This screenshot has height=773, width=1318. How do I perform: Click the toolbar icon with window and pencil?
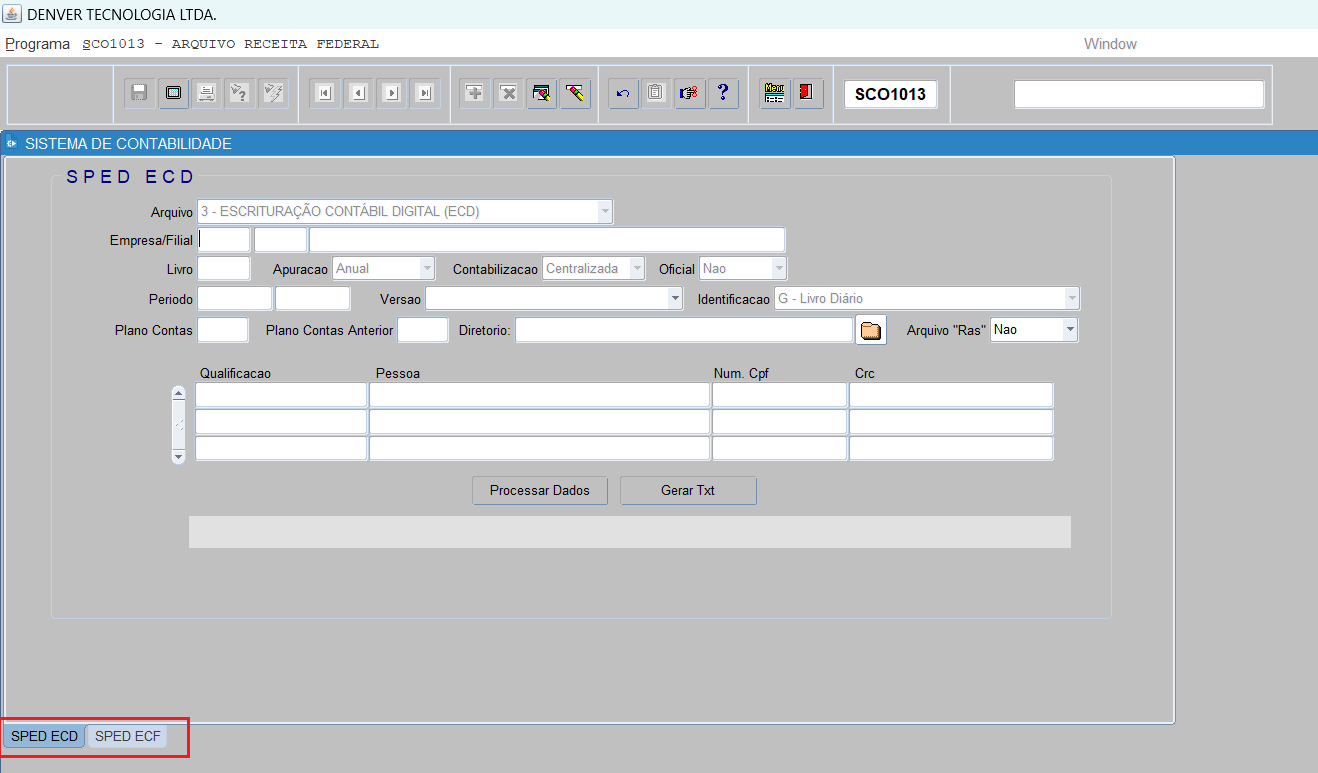pyautogui.click(x=542, y=93)
